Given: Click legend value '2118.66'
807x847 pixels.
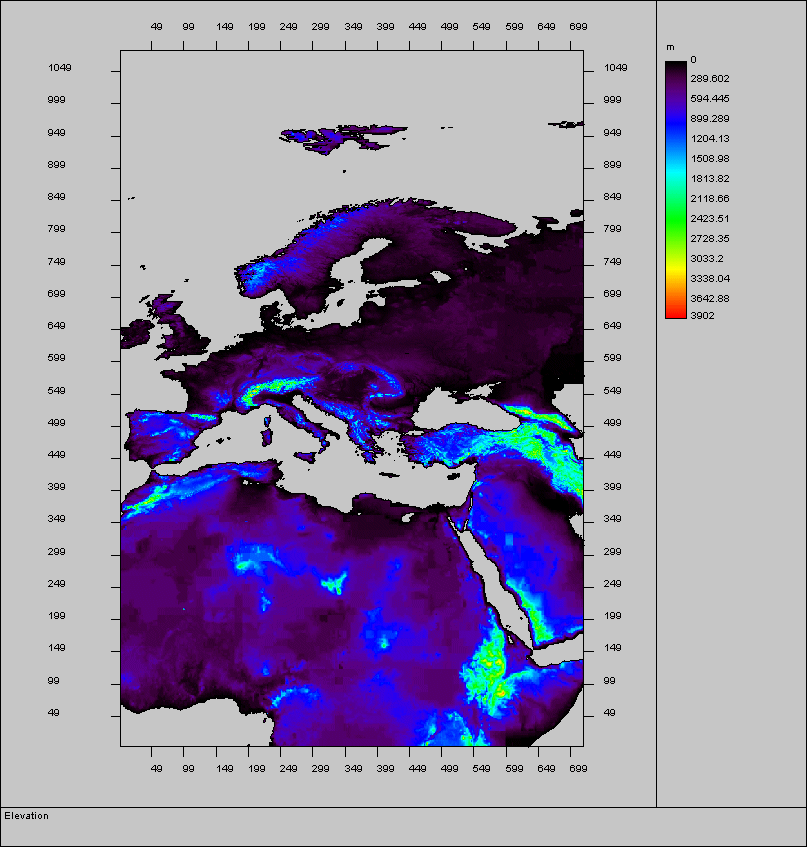Looking at the screenshot, I should click(x=710, y=199).
